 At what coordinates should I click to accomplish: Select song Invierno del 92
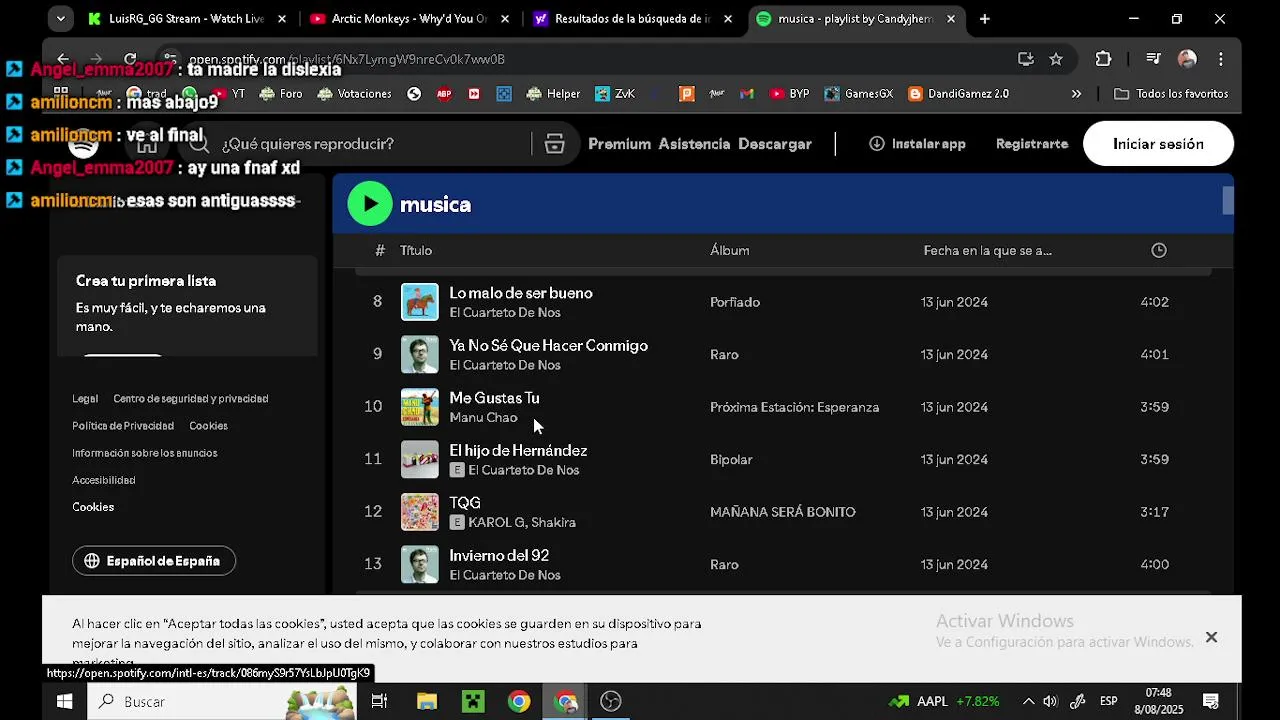pyautogui.click(x=499, y=556)
